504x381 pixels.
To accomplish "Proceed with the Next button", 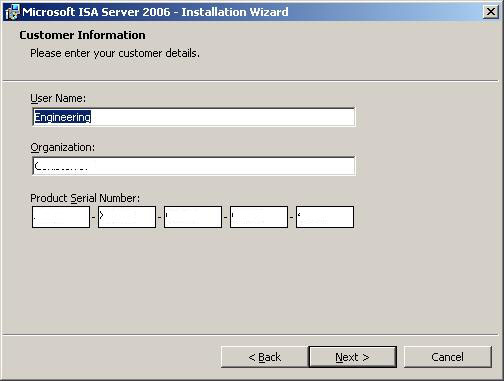I will point(353,357).
